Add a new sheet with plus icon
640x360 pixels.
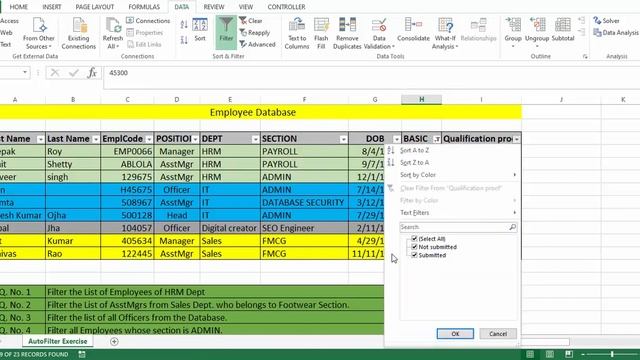pos(114,341)
